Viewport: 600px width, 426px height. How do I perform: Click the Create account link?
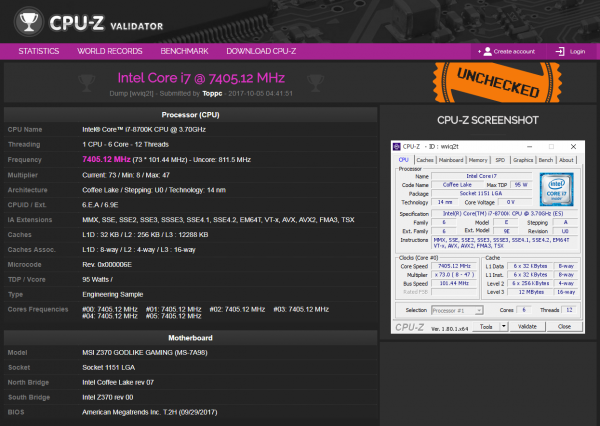click(x=514, y=52)
